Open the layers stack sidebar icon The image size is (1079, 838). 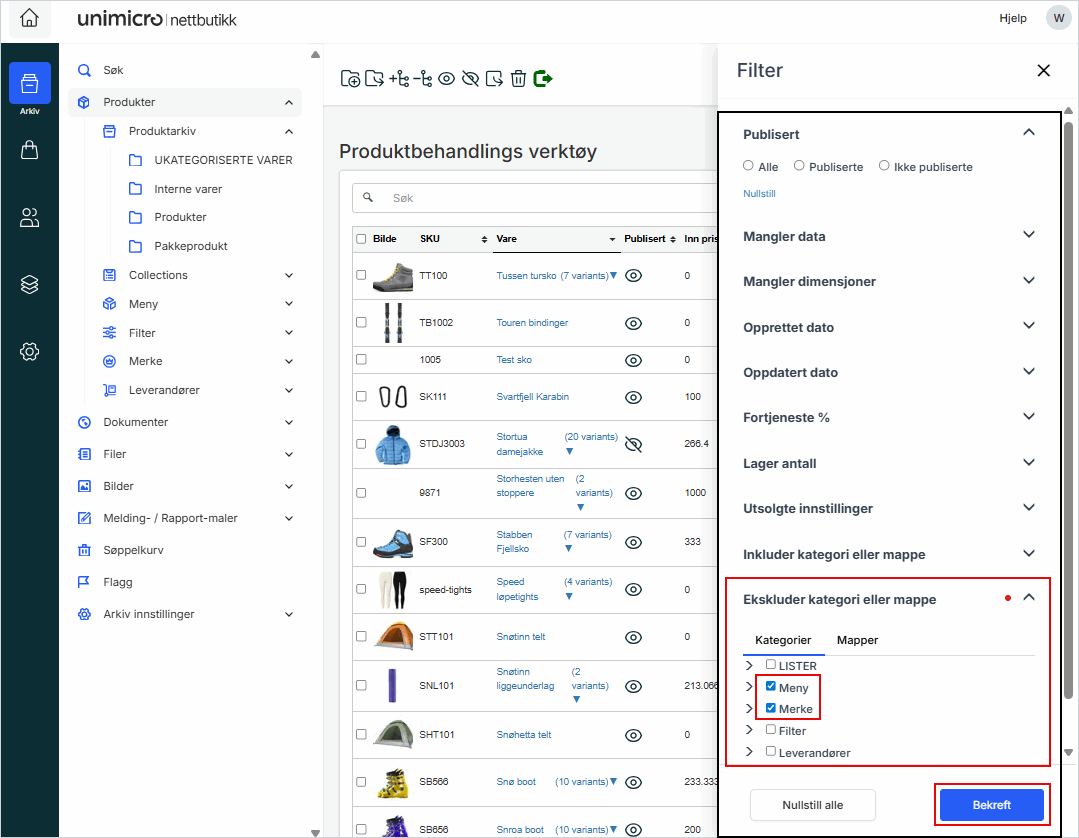point(30,284)
